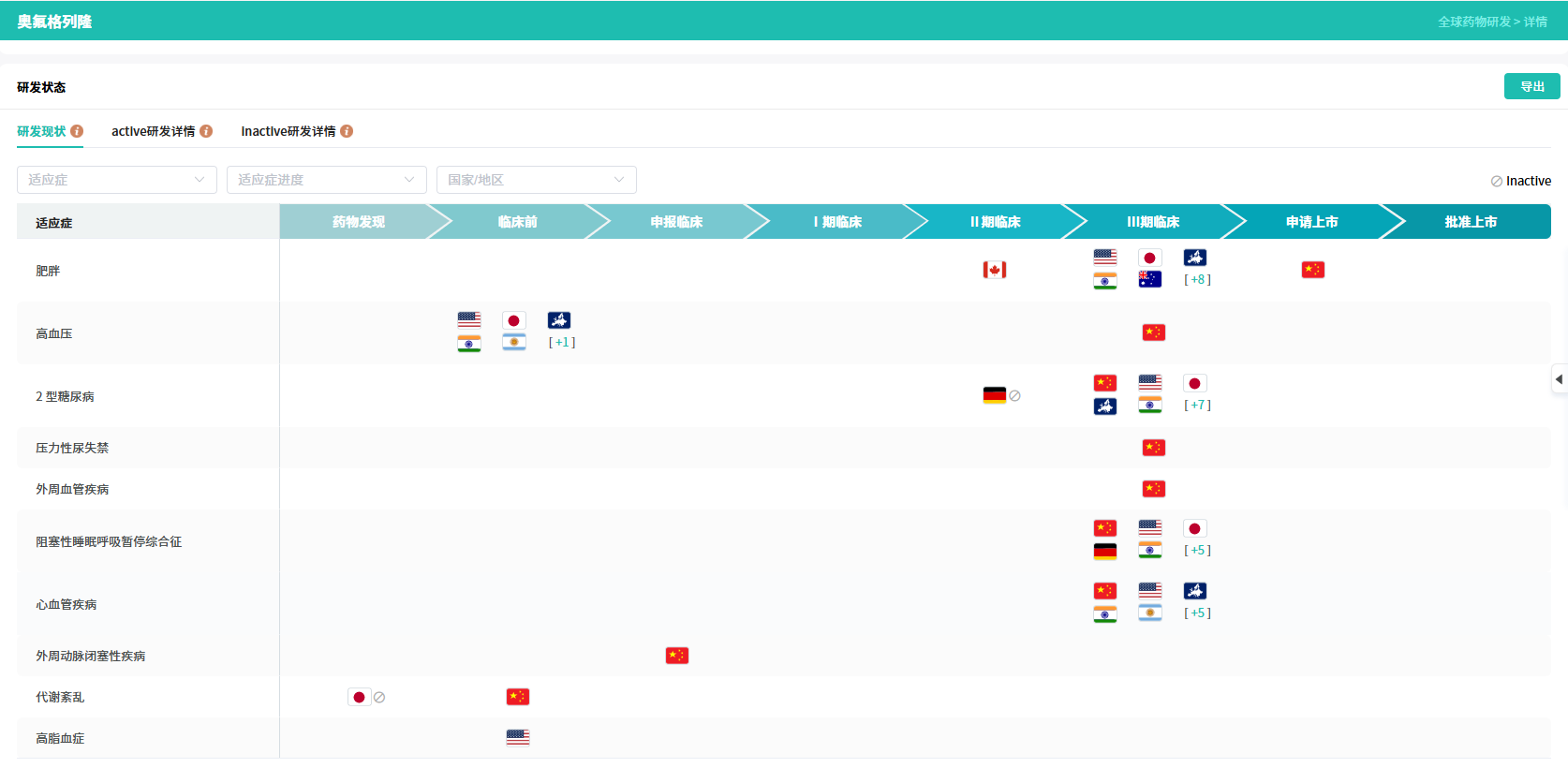The width and height of the screenshot is (1568, 768).
Task: Click EU flag in 2型糖尿病 row
Action: tap(1105, 405)
